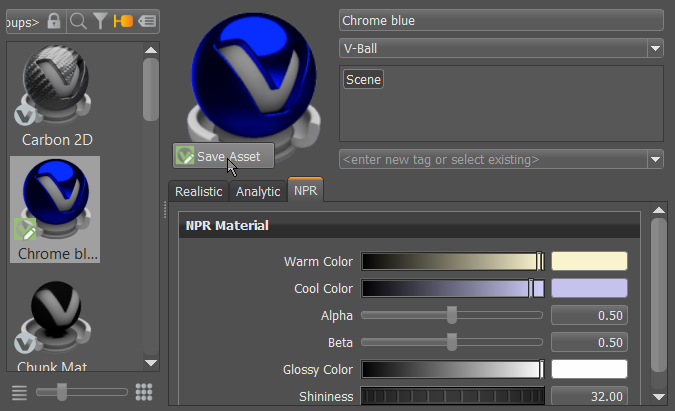The width and height of the screenshot is (675, 411).
Task: Select the Carbon 2D material thumbnail
Action: [x=56, y=96]
